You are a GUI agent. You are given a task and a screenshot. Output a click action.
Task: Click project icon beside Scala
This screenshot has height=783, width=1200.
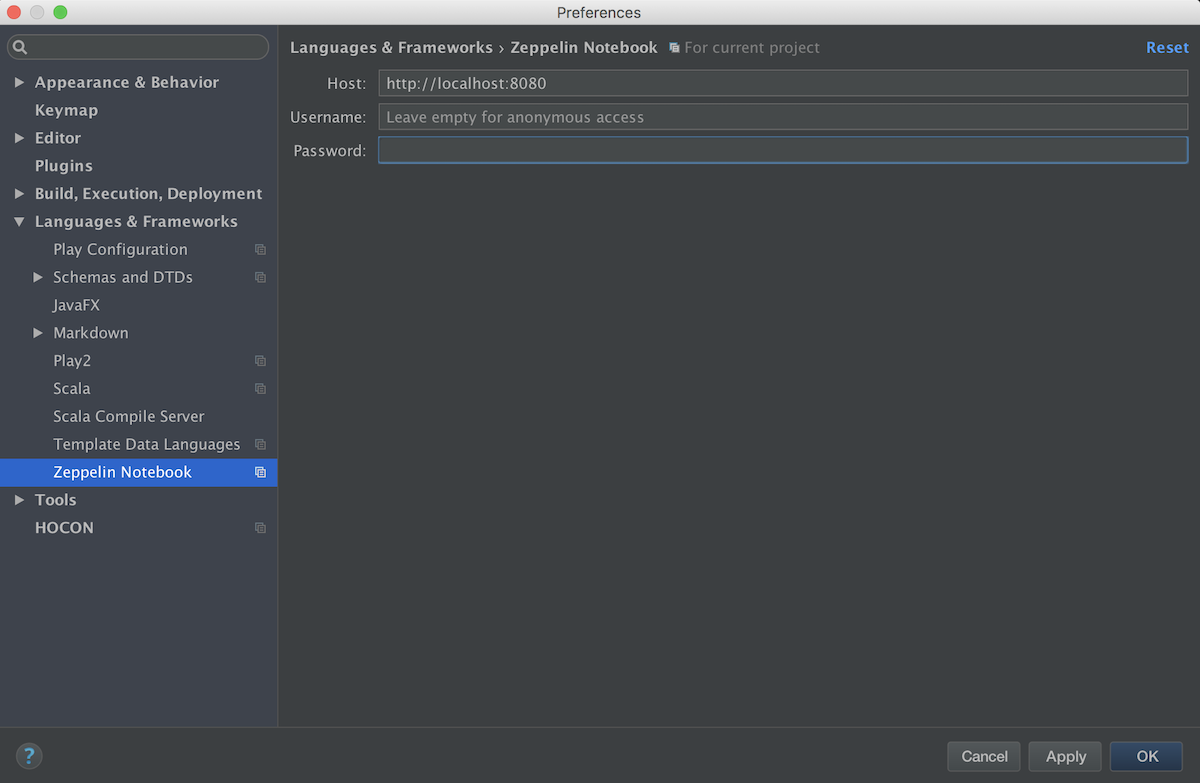(x=260, y=389)
